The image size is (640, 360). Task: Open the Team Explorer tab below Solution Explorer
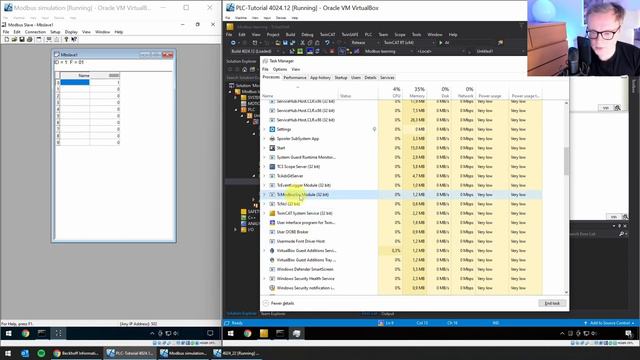click(273, 314)
